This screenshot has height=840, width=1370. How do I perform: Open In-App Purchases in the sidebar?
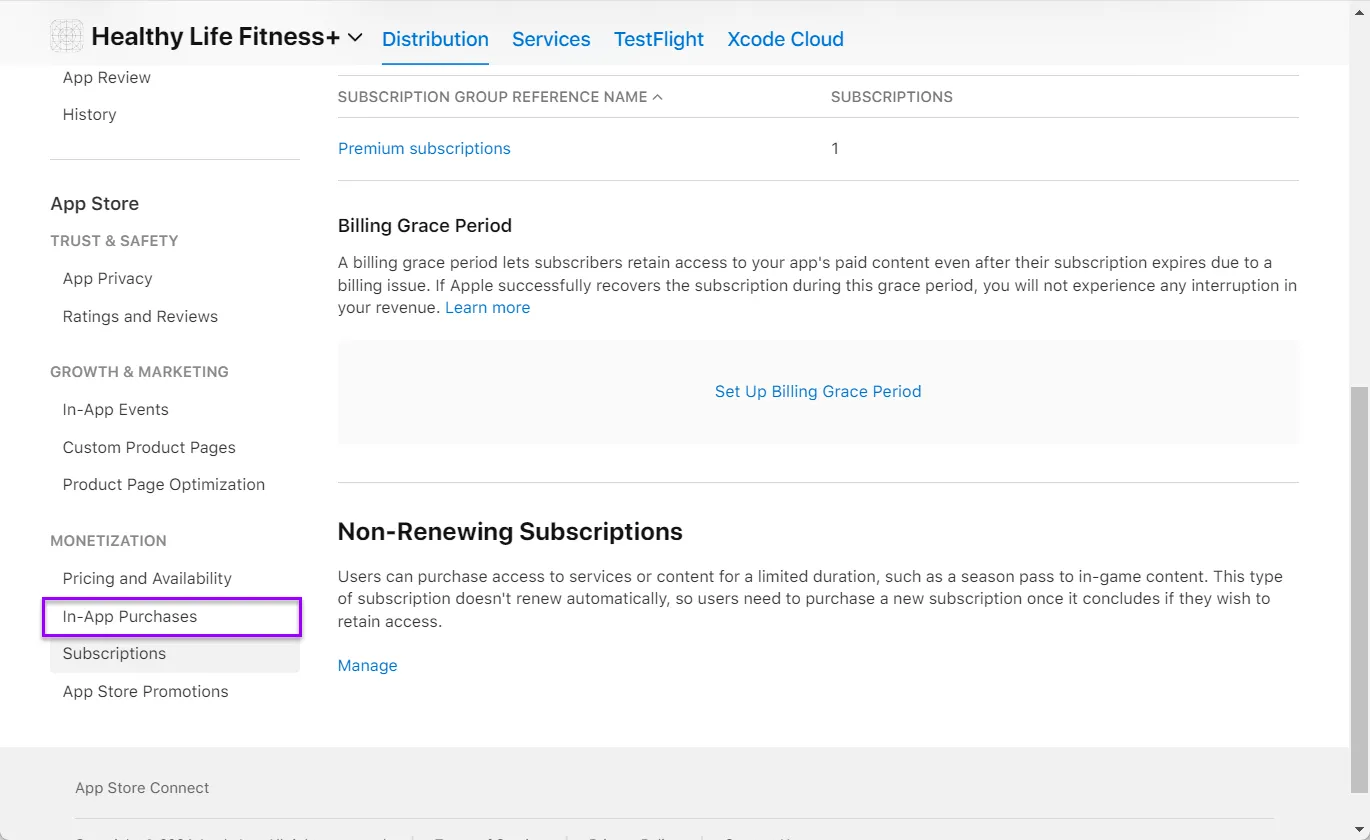(130, 617)
